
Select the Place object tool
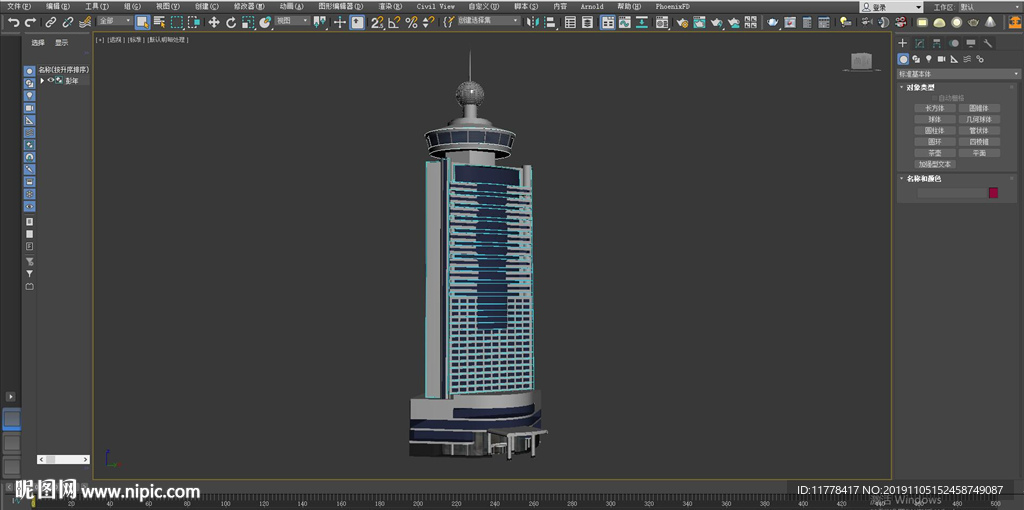tap(265, 22)
